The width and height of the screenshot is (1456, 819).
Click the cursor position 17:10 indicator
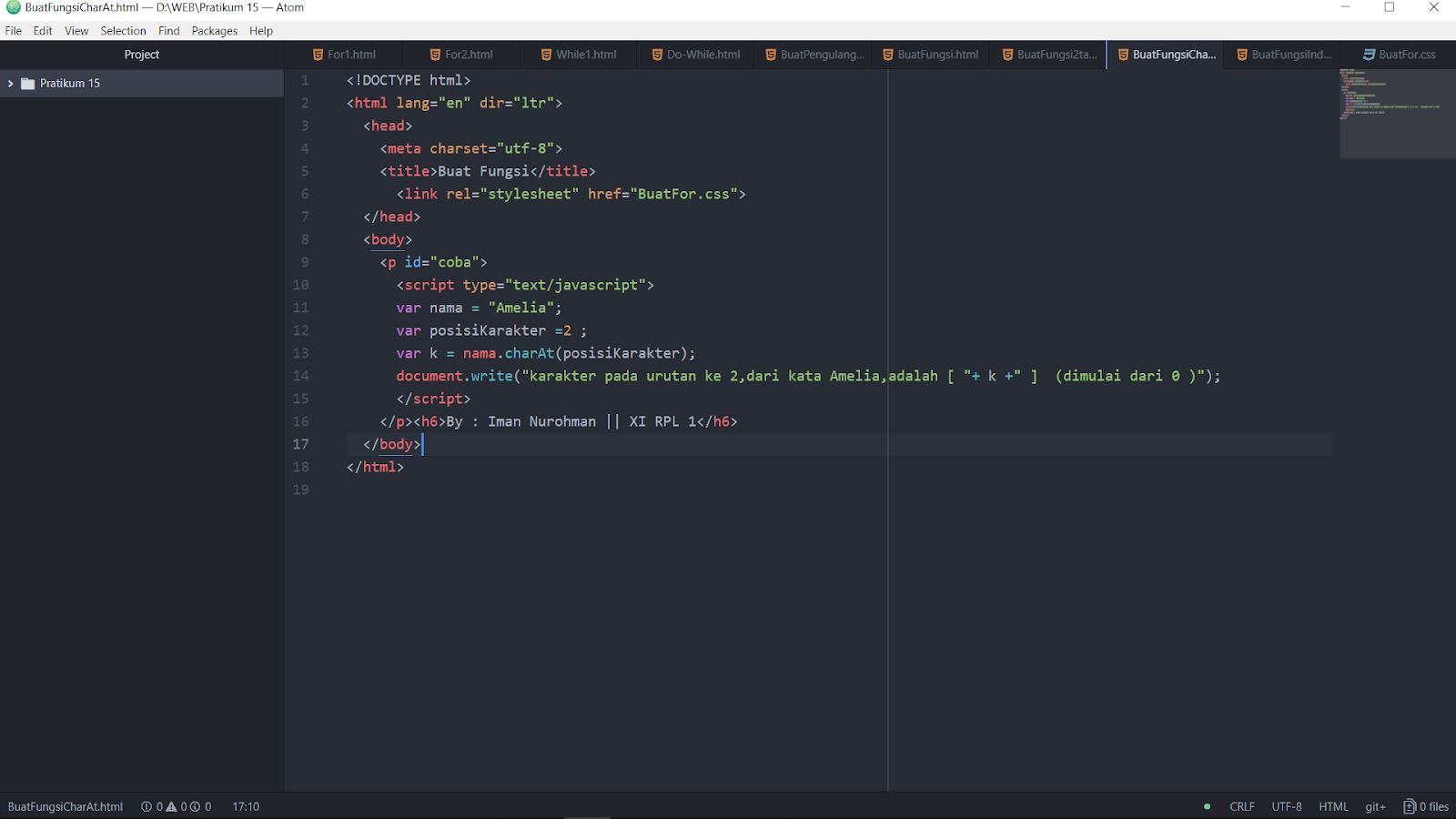click(x=245, y=806)
